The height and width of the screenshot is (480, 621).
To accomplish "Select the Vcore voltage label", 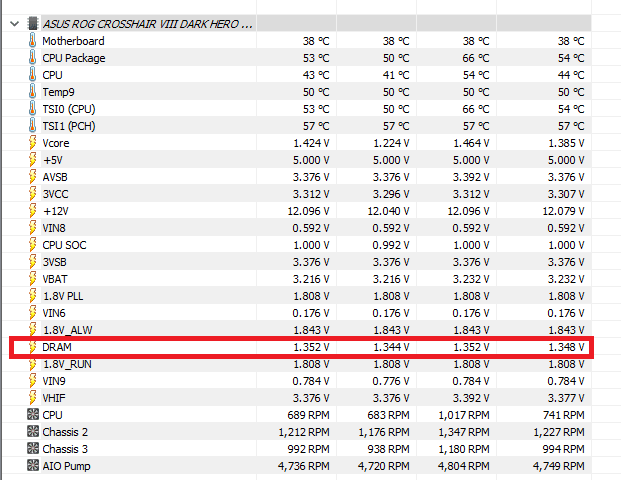I will 56,143.
